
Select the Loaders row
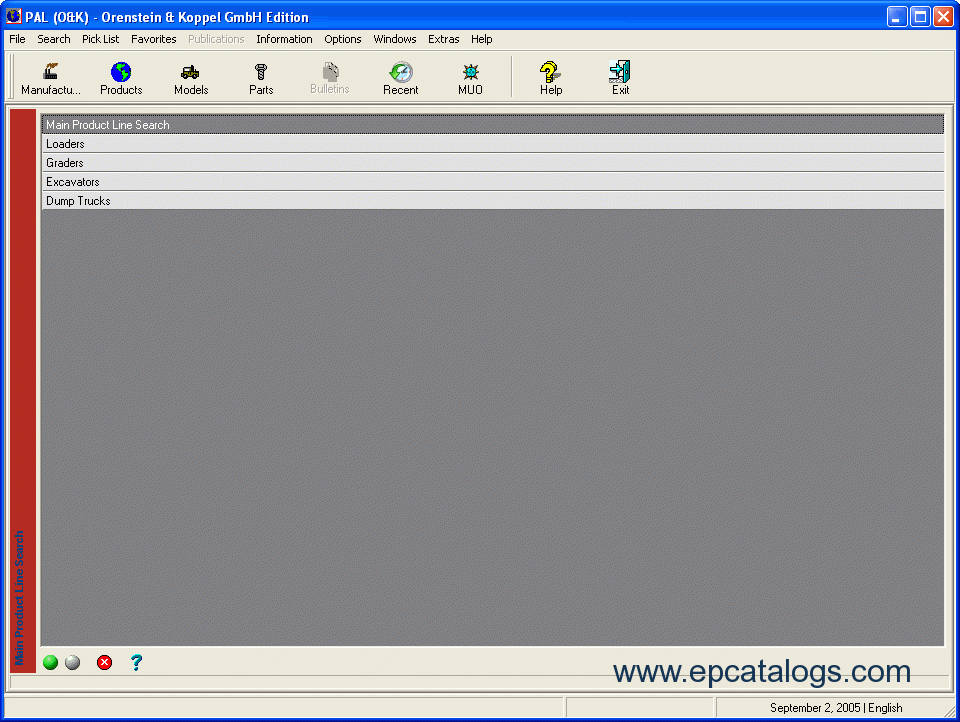point(493,144)
